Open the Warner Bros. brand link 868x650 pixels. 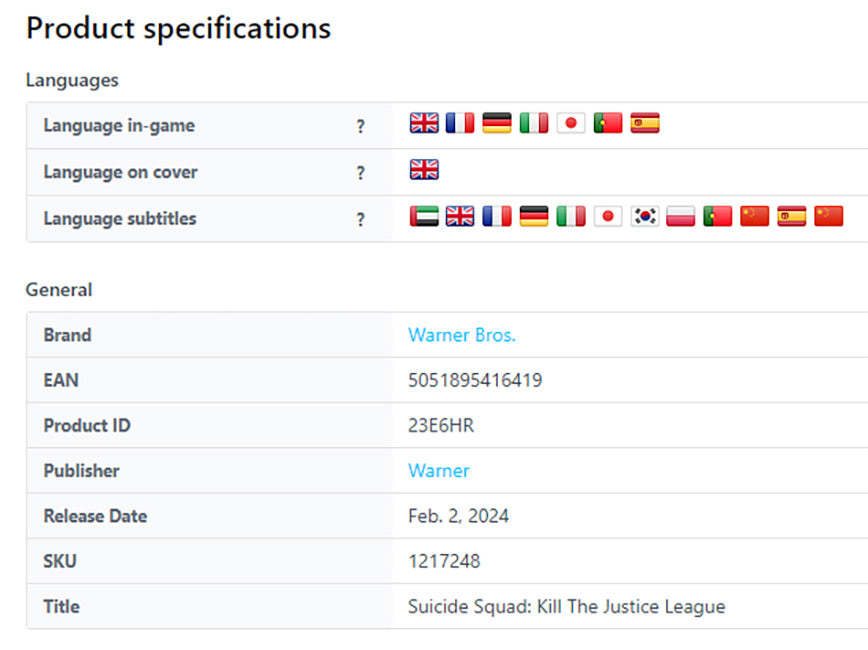click(x=461, y=335)
